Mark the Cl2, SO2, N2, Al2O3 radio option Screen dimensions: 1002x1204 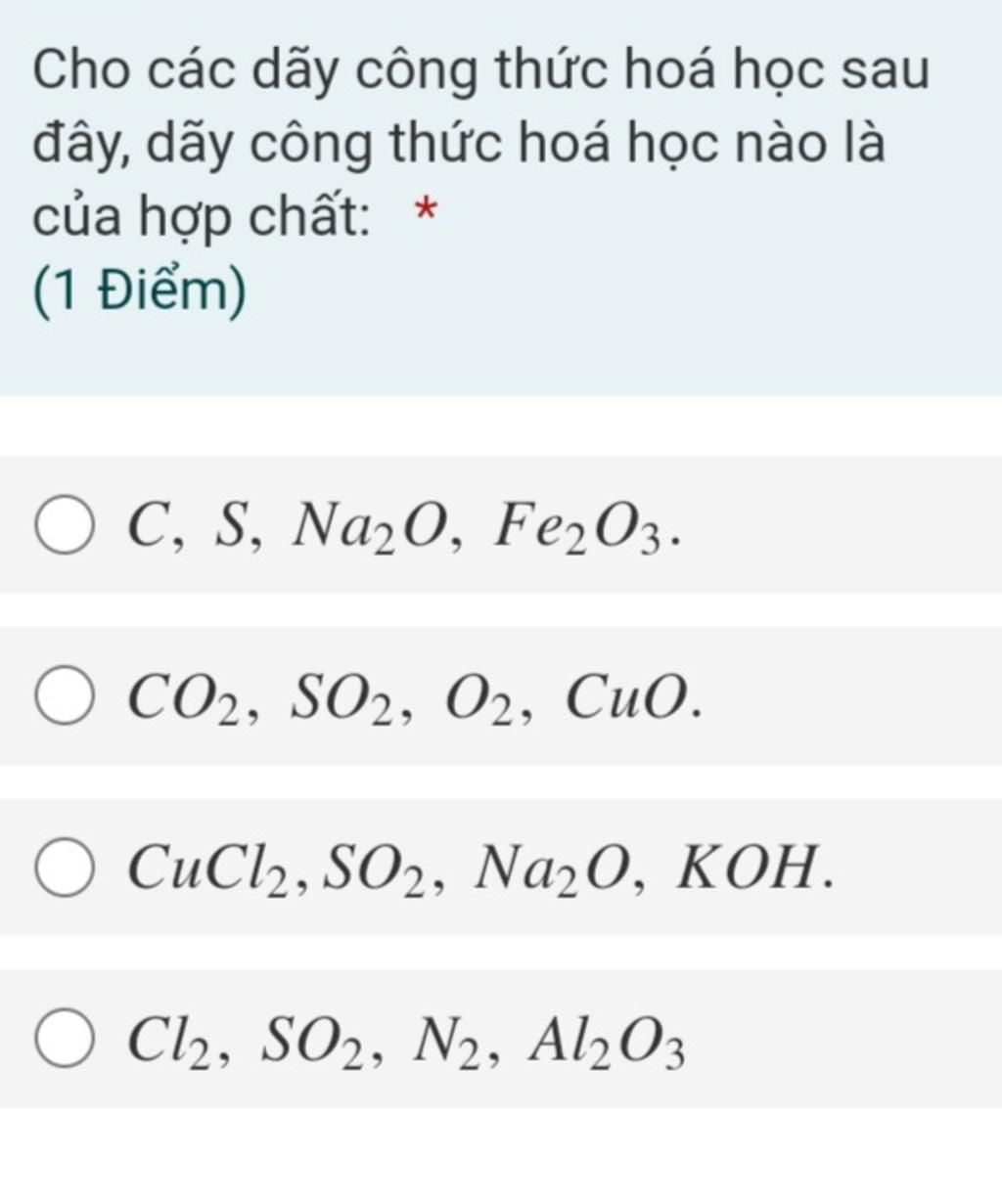pyautogui.click(x=65, y=1040)
